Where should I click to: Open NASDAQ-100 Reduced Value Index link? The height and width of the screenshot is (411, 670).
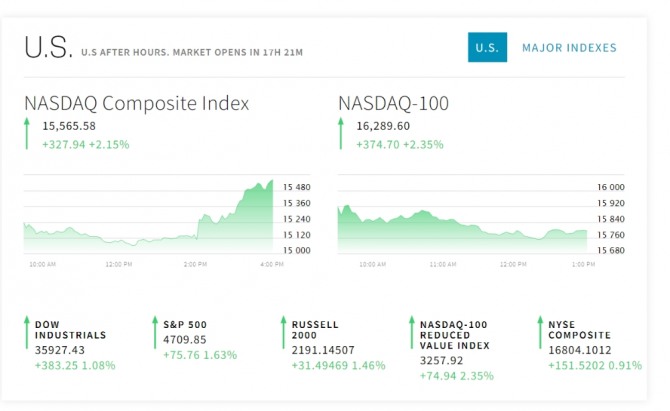[x=456, y=335]
